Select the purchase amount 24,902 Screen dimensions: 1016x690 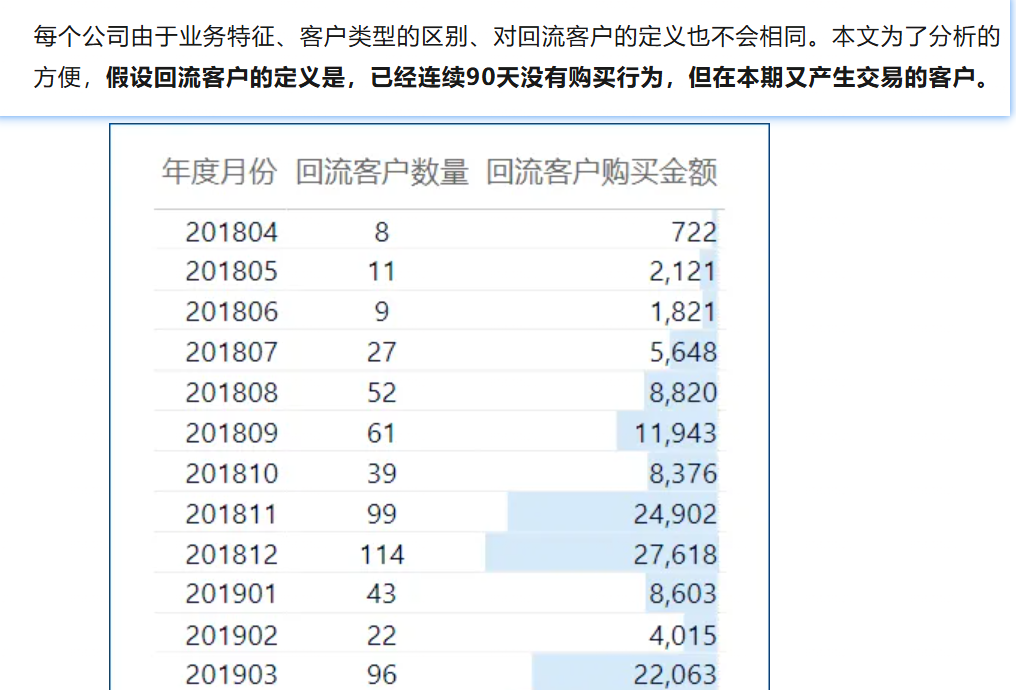(675, 514)
